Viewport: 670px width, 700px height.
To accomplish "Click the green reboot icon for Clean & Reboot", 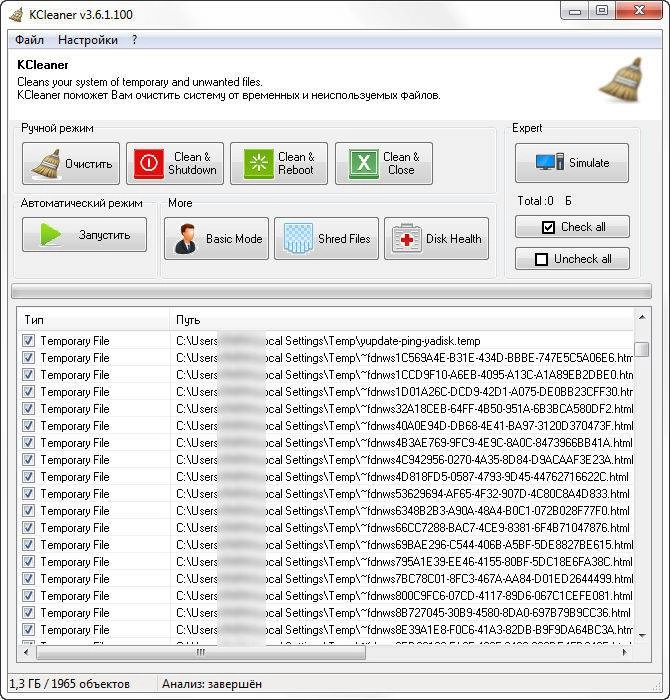I will 258,163.
